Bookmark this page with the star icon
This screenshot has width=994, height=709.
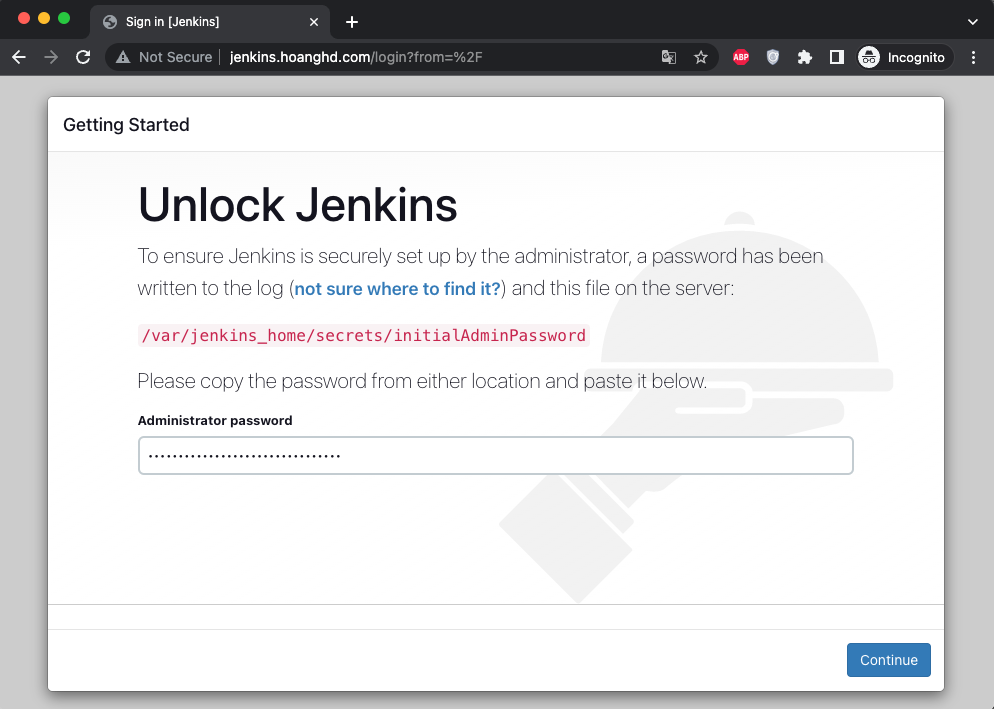click(x=700, y=57)
